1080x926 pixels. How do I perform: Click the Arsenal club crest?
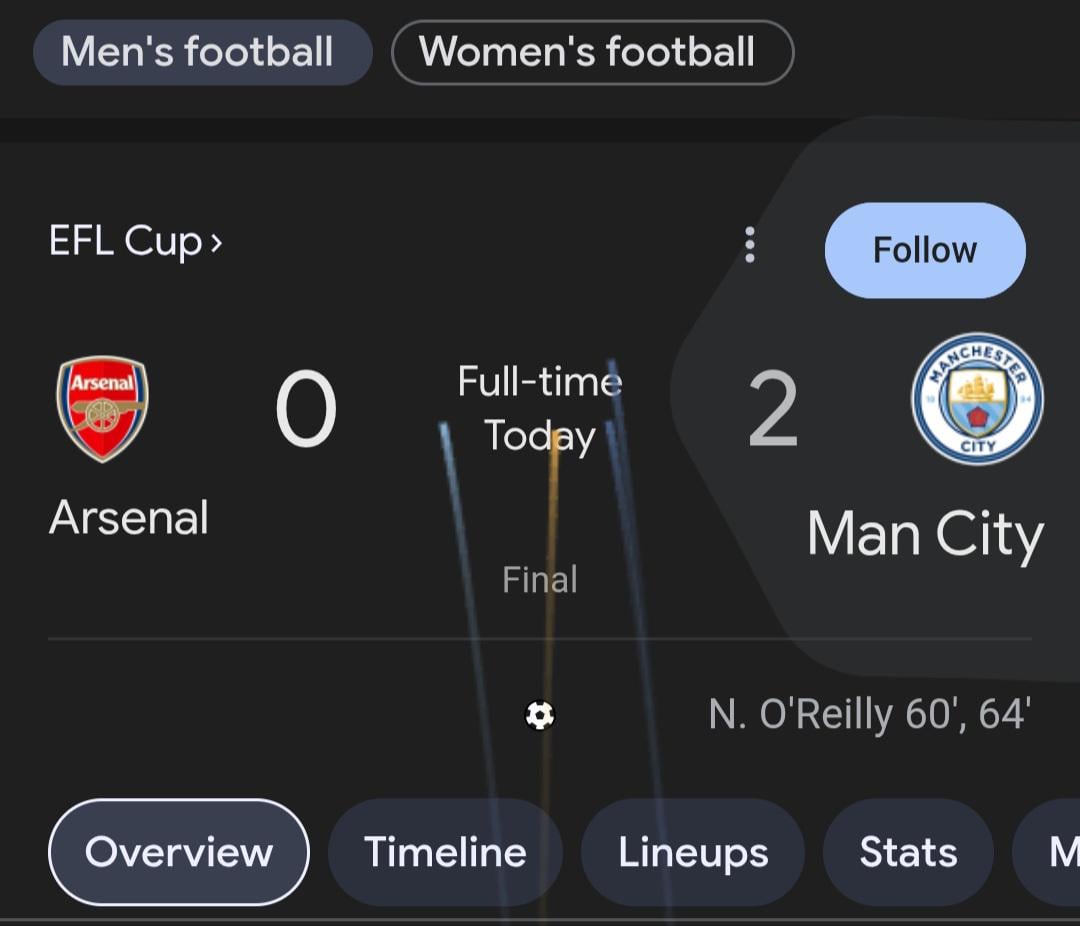[x=102, y=409]
